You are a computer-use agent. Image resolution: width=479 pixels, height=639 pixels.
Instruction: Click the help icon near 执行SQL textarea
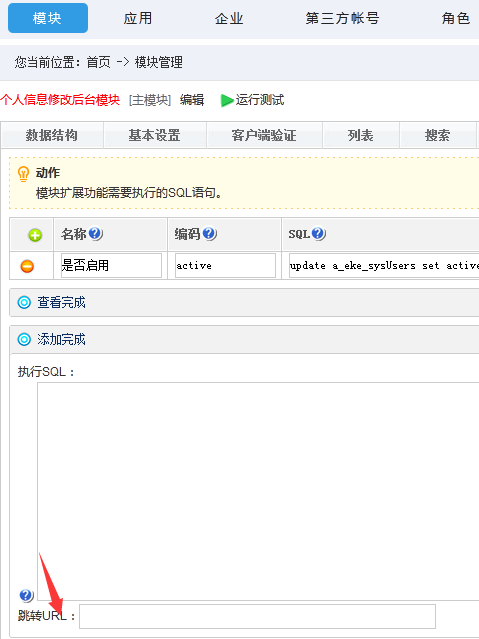26,595
